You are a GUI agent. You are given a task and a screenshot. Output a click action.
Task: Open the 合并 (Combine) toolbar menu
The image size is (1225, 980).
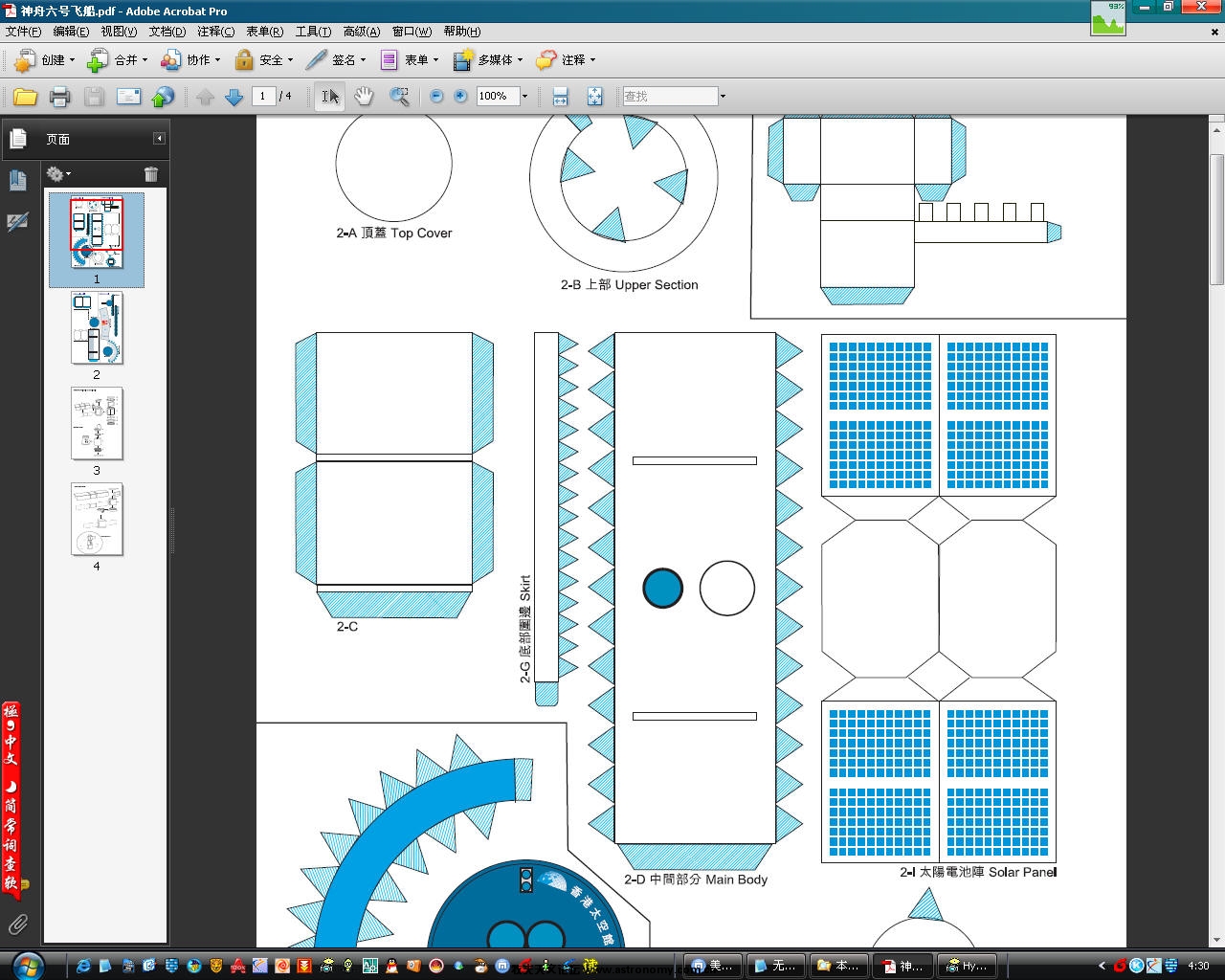(x=117, y=60)
